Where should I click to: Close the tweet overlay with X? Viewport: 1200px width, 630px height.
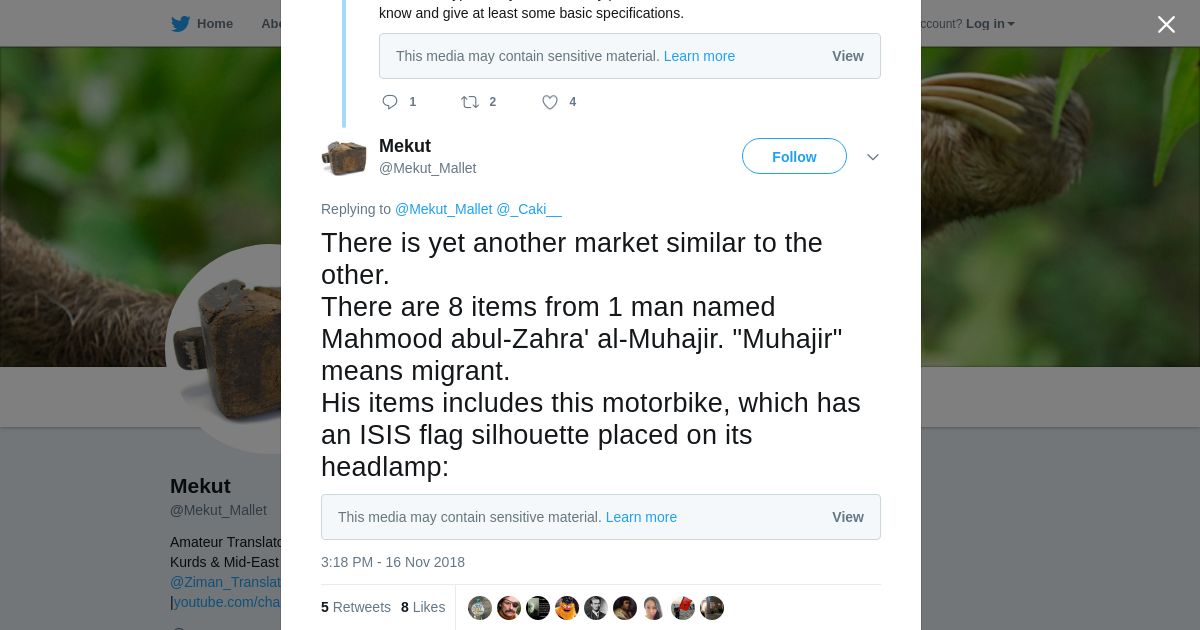click(x=1166, y=24)
